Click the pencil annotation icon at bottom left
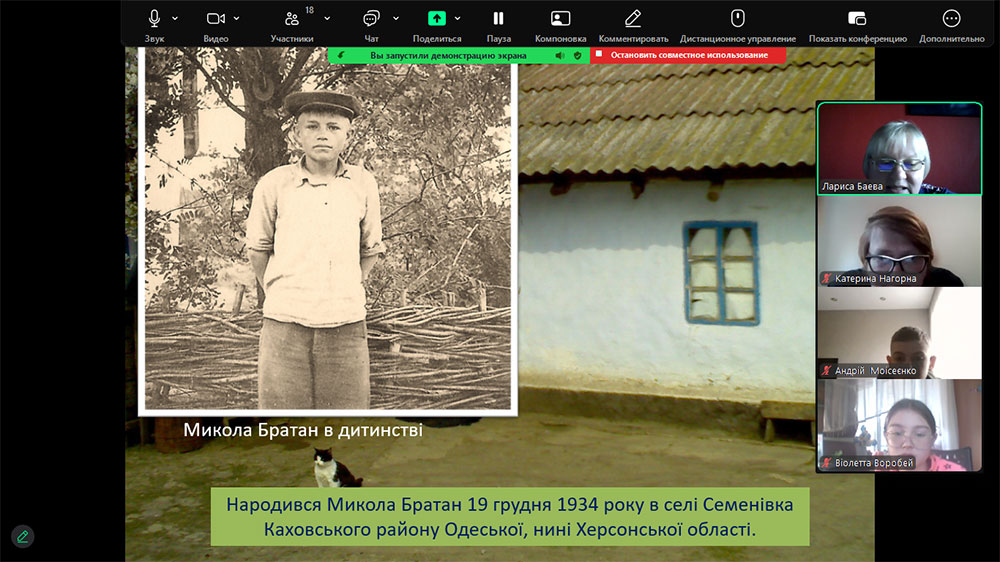Image resolution: width=1000 pixels, height=562 pixels. 22,536
